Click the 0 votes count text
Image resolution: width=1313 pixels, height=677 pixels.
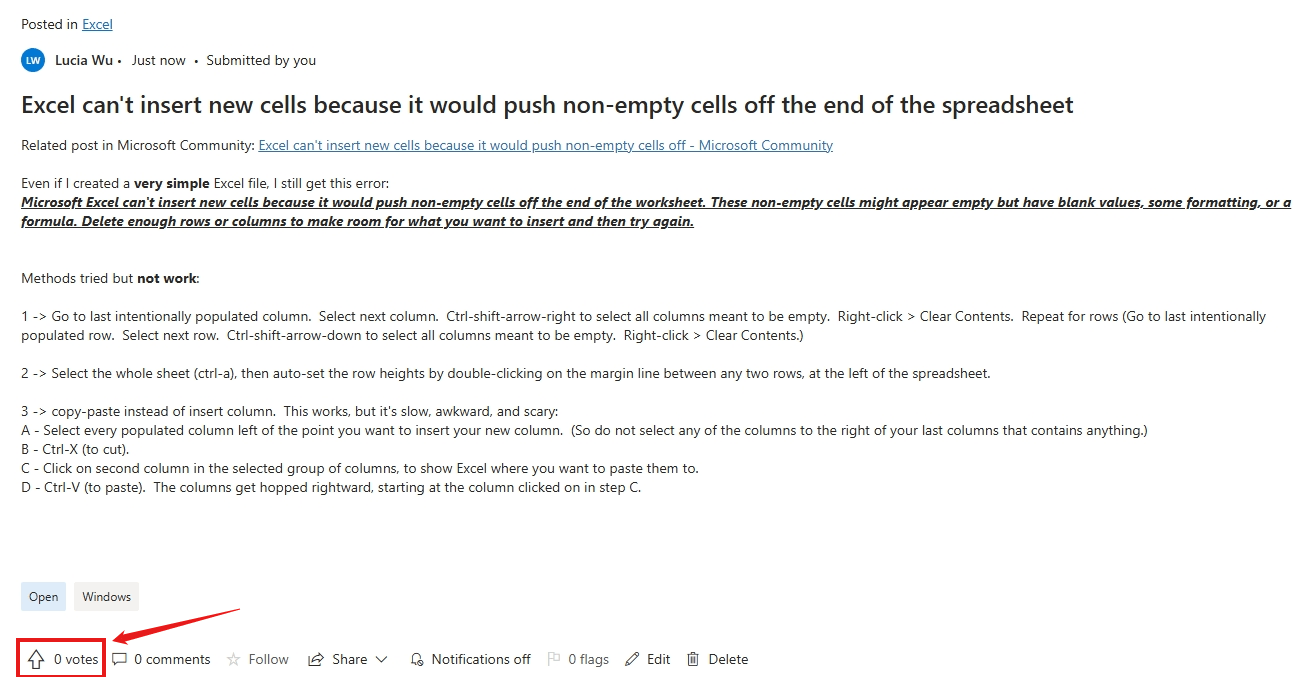(x=76, y=659)
